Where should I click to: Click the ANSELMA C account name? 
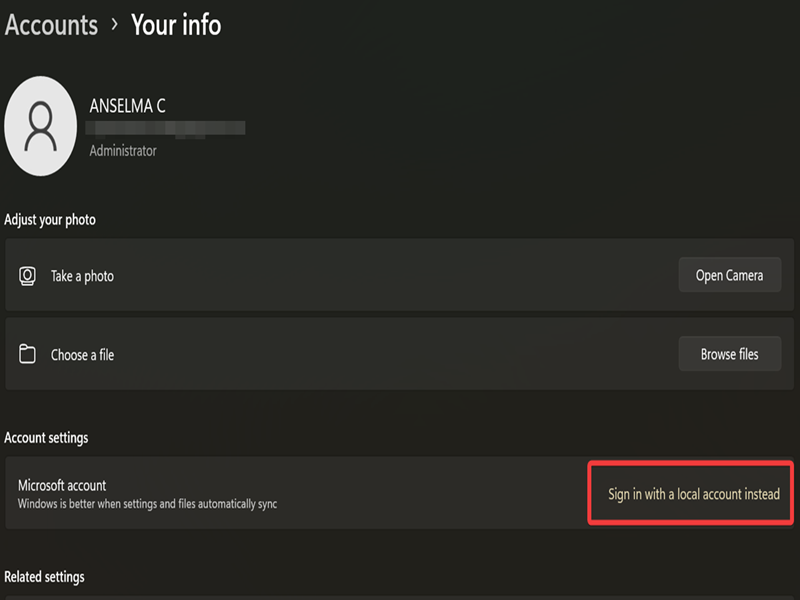click(128, 106)
